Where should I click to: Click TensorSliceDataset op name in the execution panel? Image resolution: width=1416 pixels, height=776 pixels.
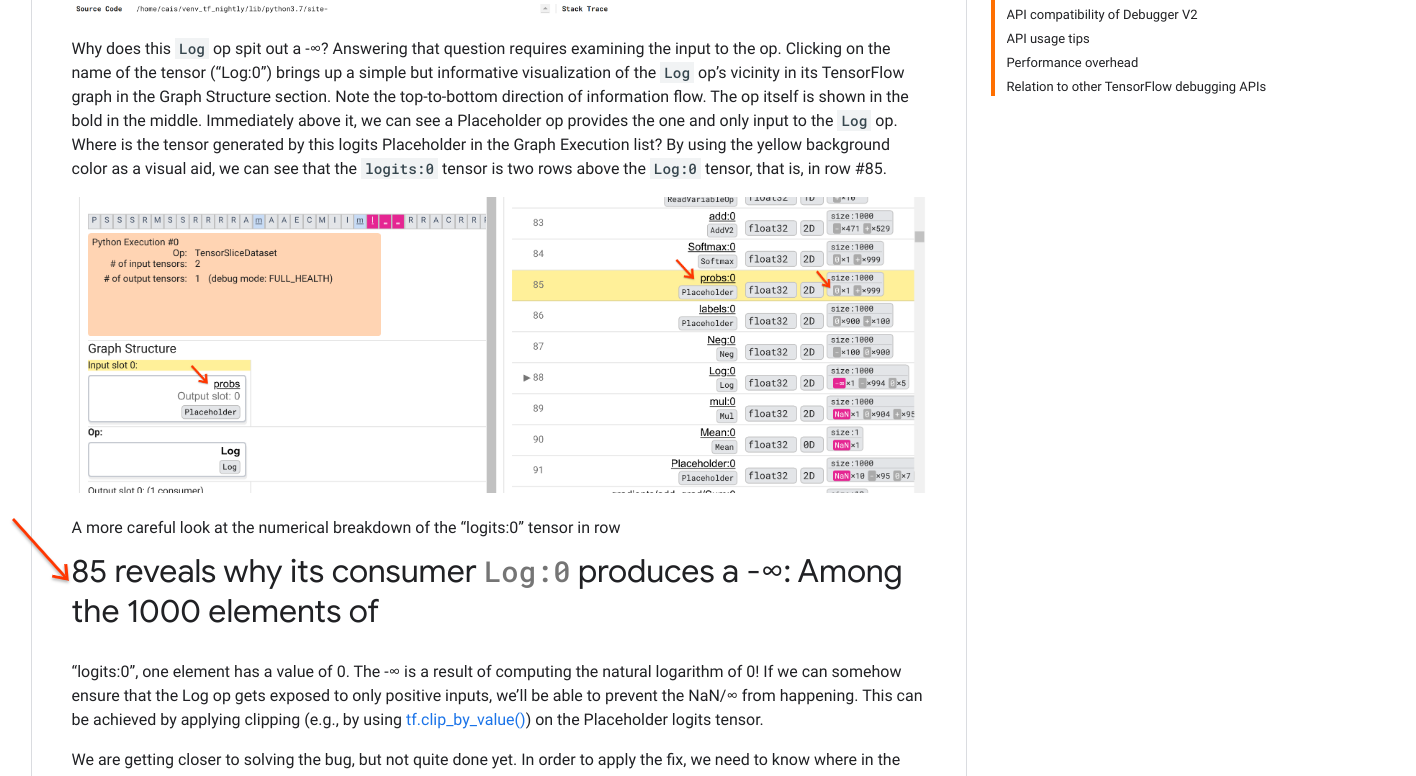(x=236, y=253)
